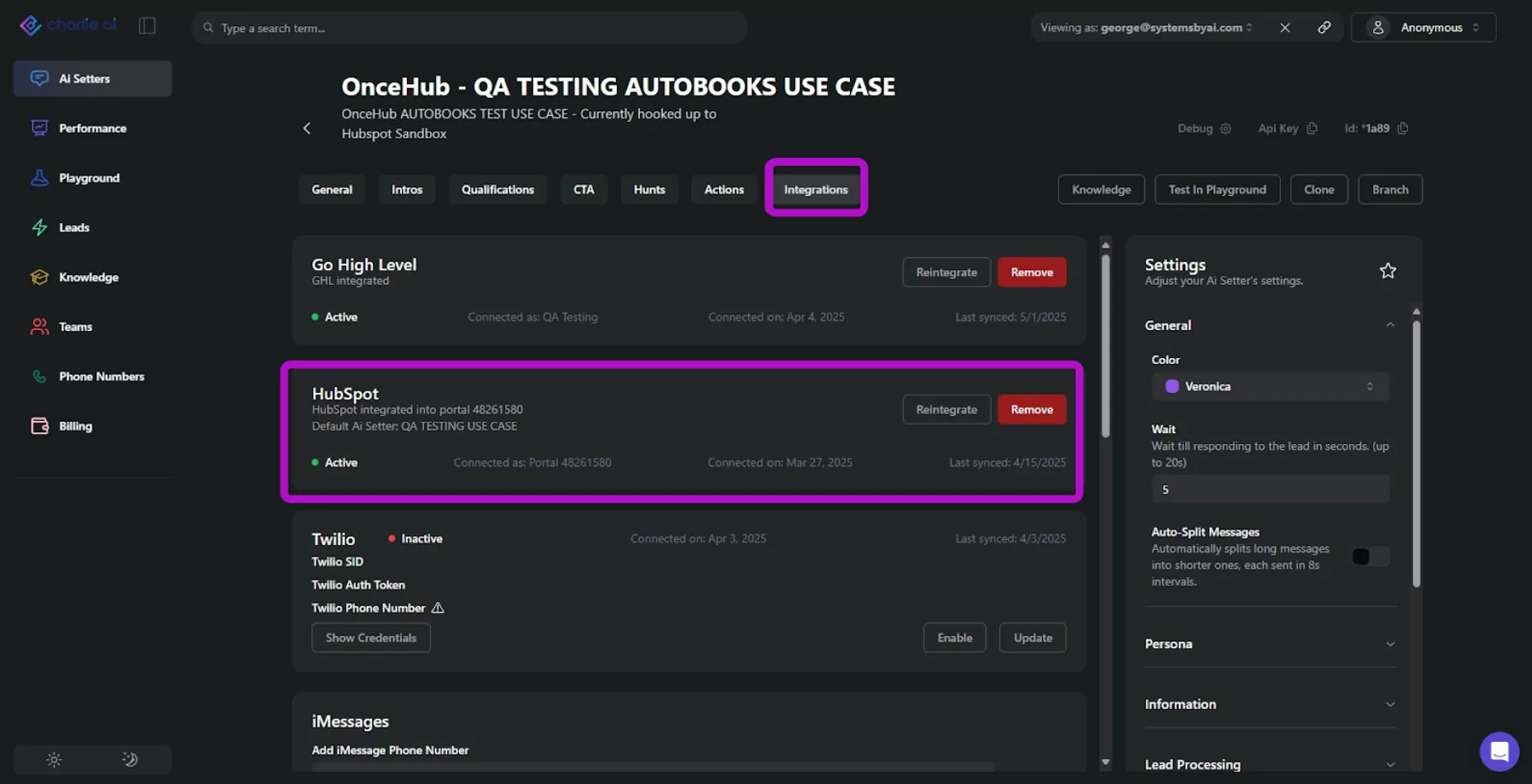Copy the Id *1a89 icon
Screen dimensions: 1532x784
(x=1404, y=128)
